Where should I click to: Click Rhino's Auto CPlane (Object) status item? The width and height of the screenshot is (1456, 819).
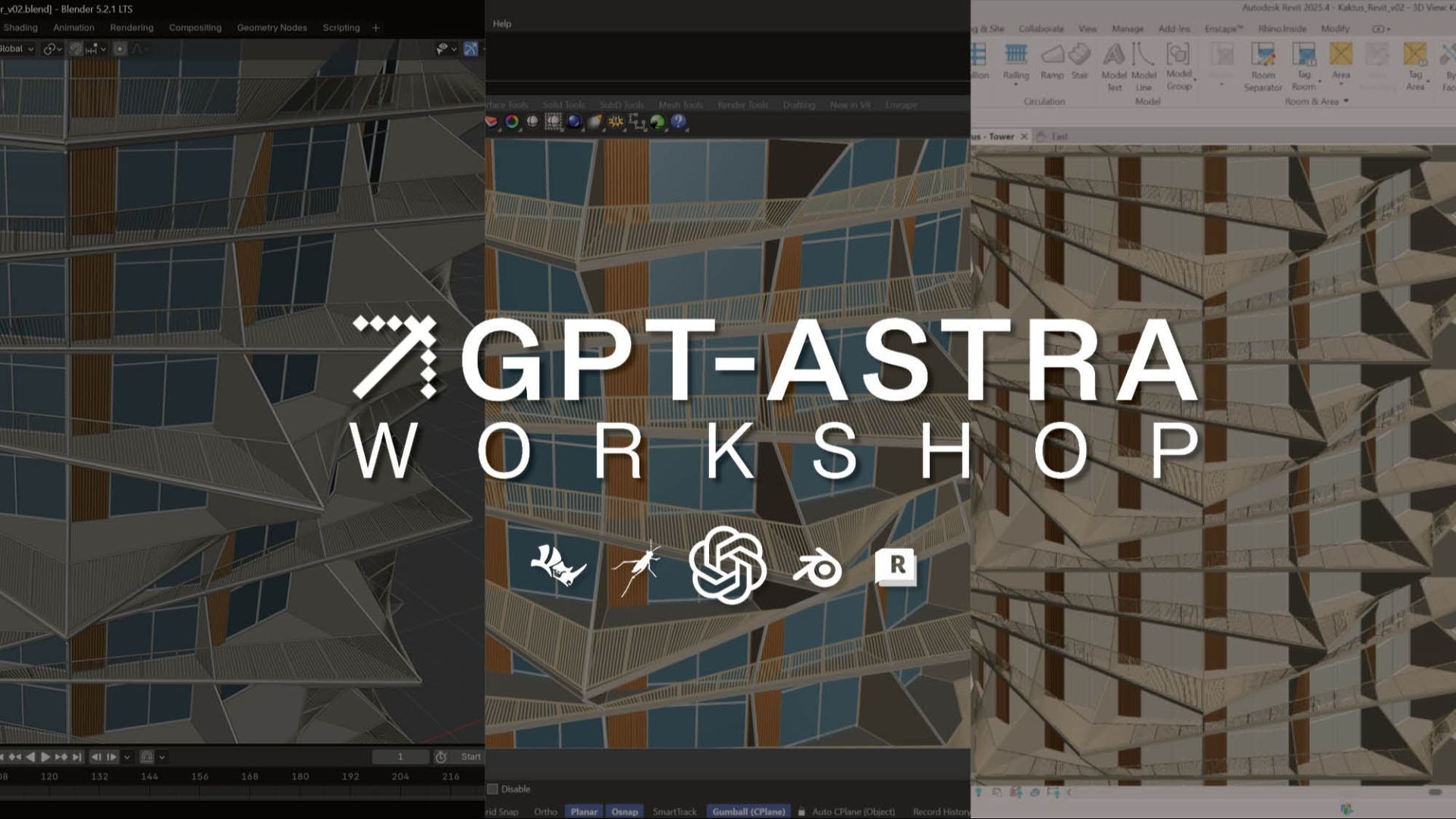click(x=853, y=811)
